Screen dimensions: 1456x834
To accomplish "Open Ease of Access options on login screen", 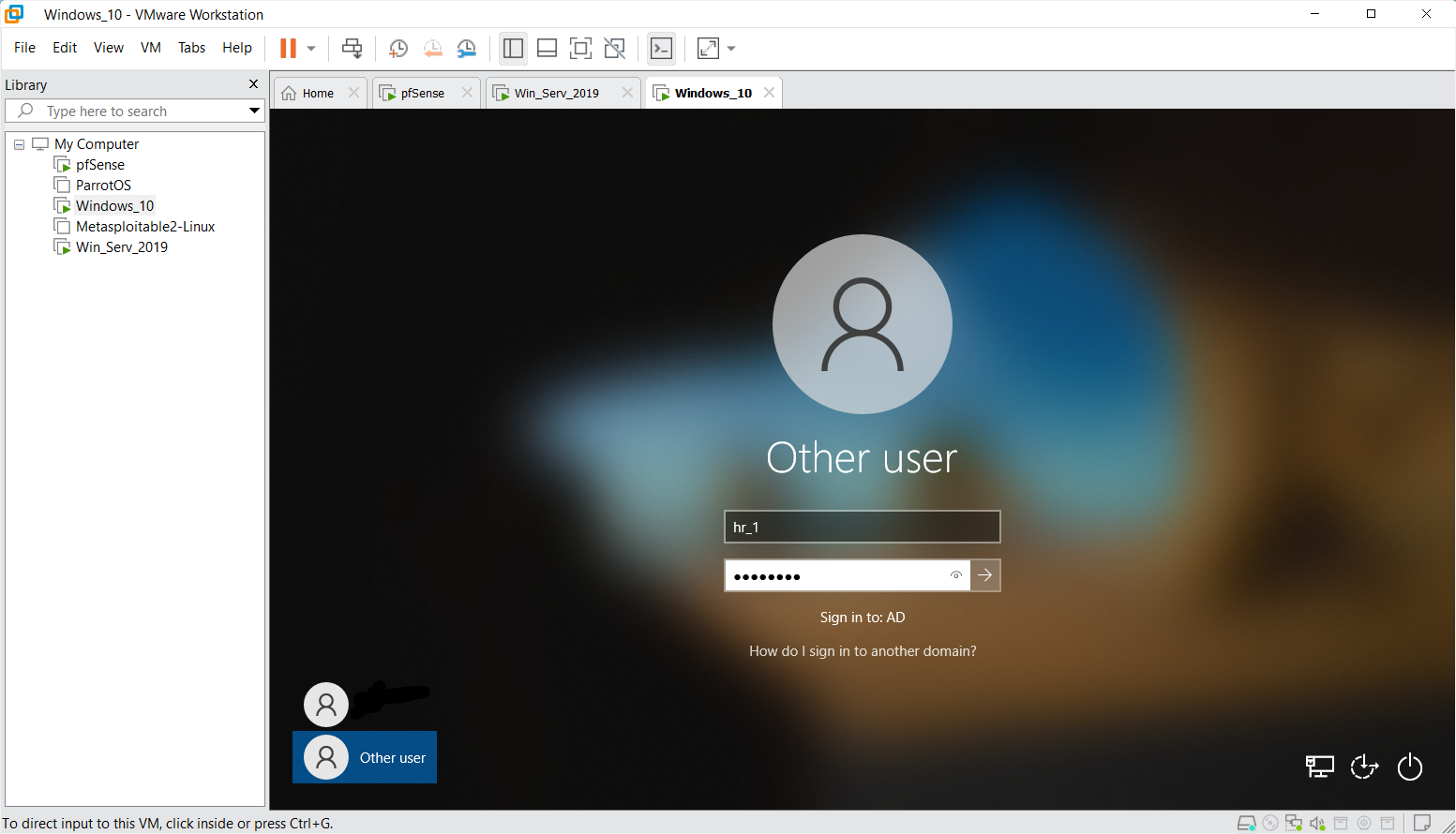I will click(x=1364, y=767).
